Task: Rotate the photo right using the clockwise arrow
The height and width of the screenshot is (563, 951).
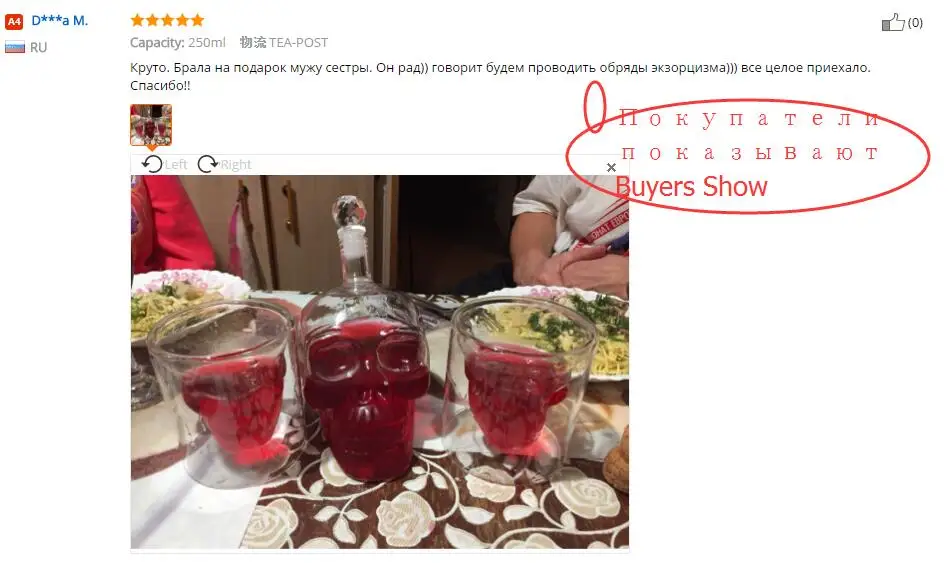Action: click(x=207, y=164)
